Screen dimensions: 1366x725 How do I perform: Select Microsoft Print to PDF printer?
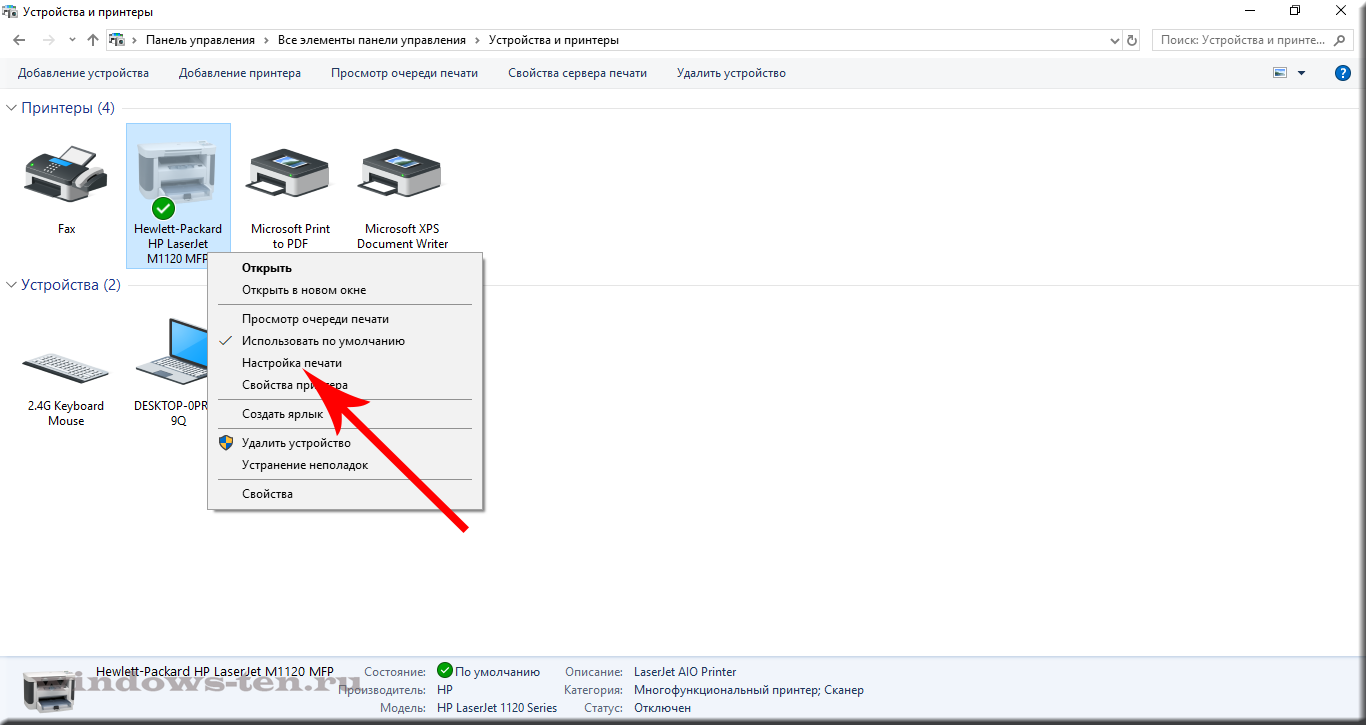(x=290, y=174)
